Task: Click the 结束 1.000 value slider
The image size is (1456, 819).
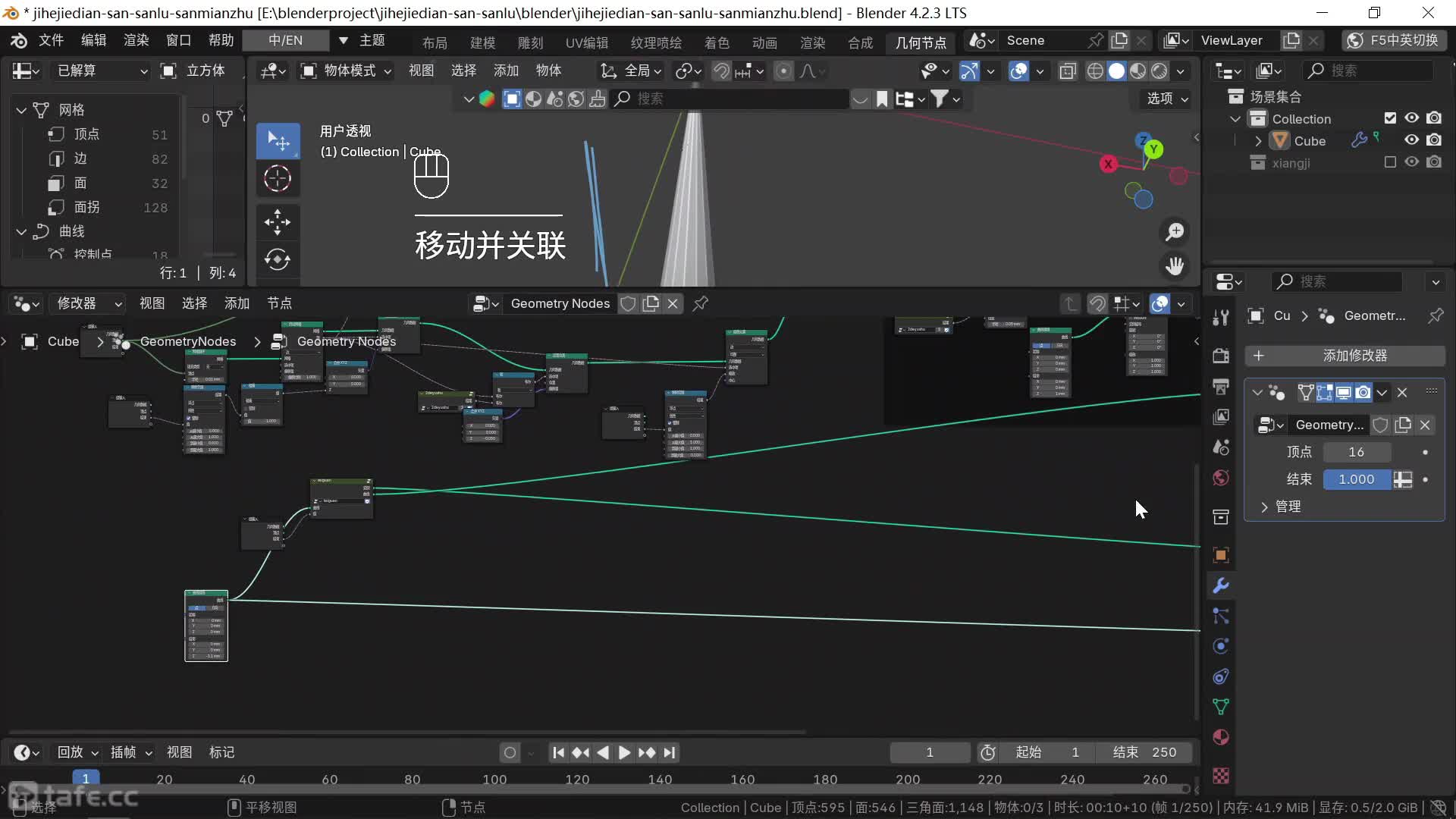Action: (1356, 479)
